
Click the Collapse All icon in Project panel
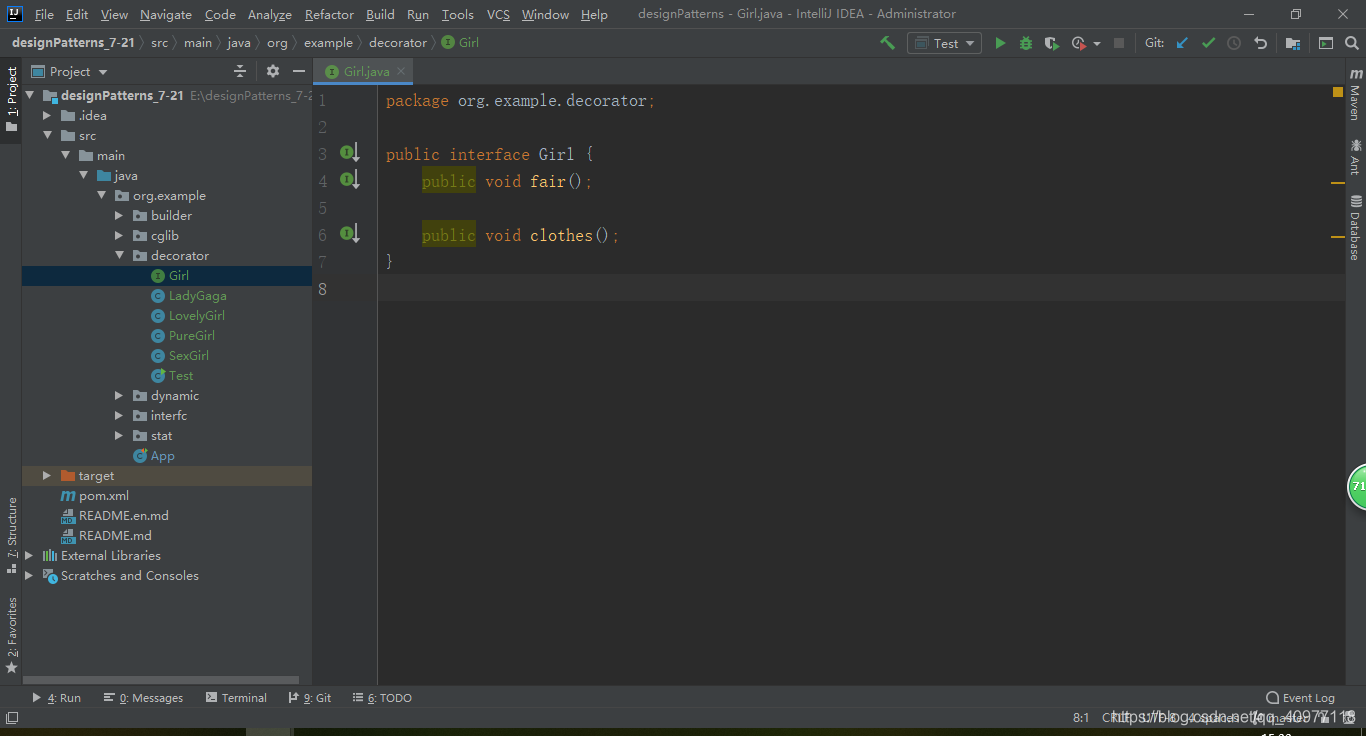click(240, 71)
